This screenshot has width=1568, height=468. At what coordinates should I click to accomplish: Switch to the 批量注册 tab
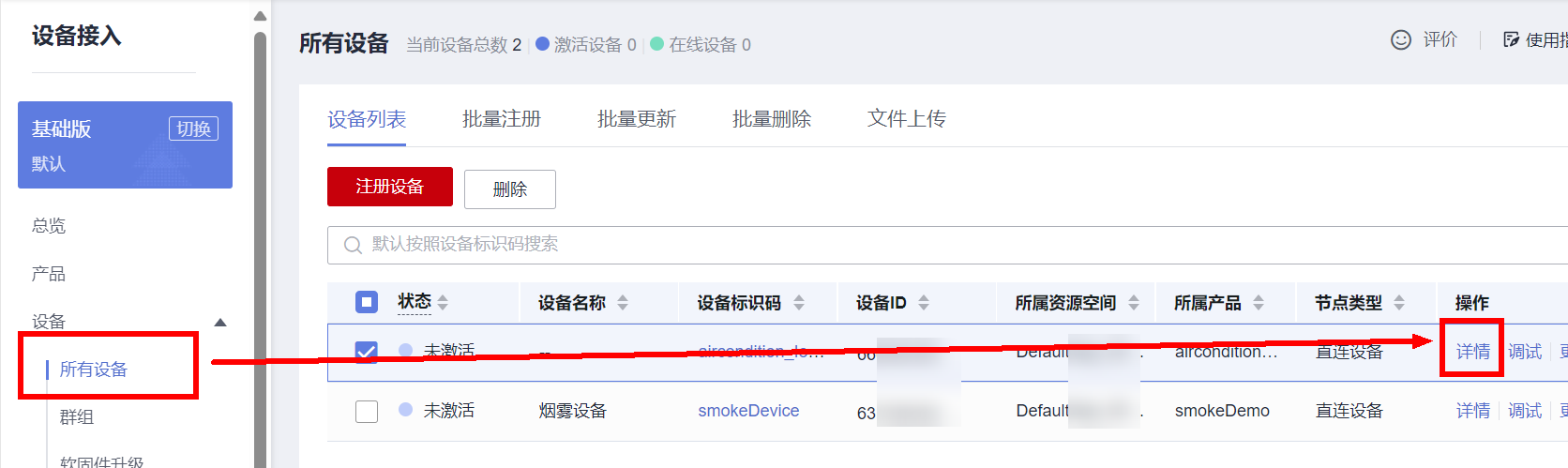[502, 119]
